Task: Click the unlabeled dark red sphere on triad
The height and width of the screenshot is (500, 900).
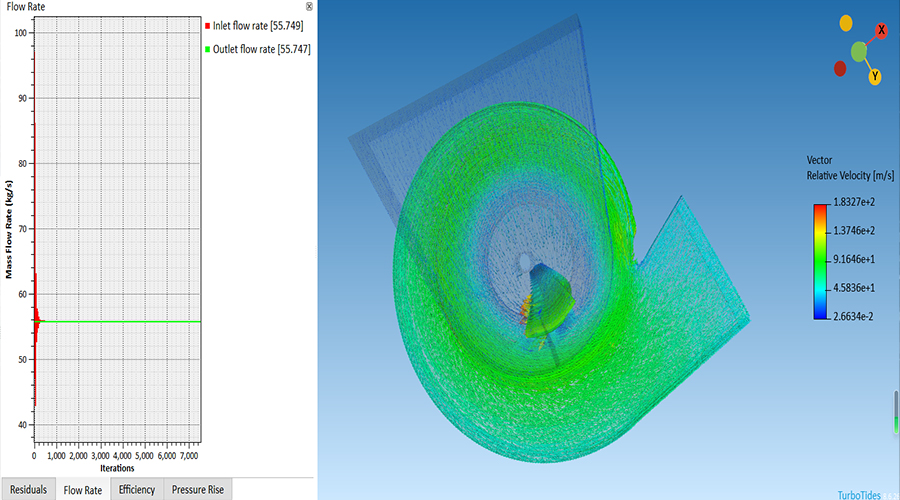Action: (840, 69)
